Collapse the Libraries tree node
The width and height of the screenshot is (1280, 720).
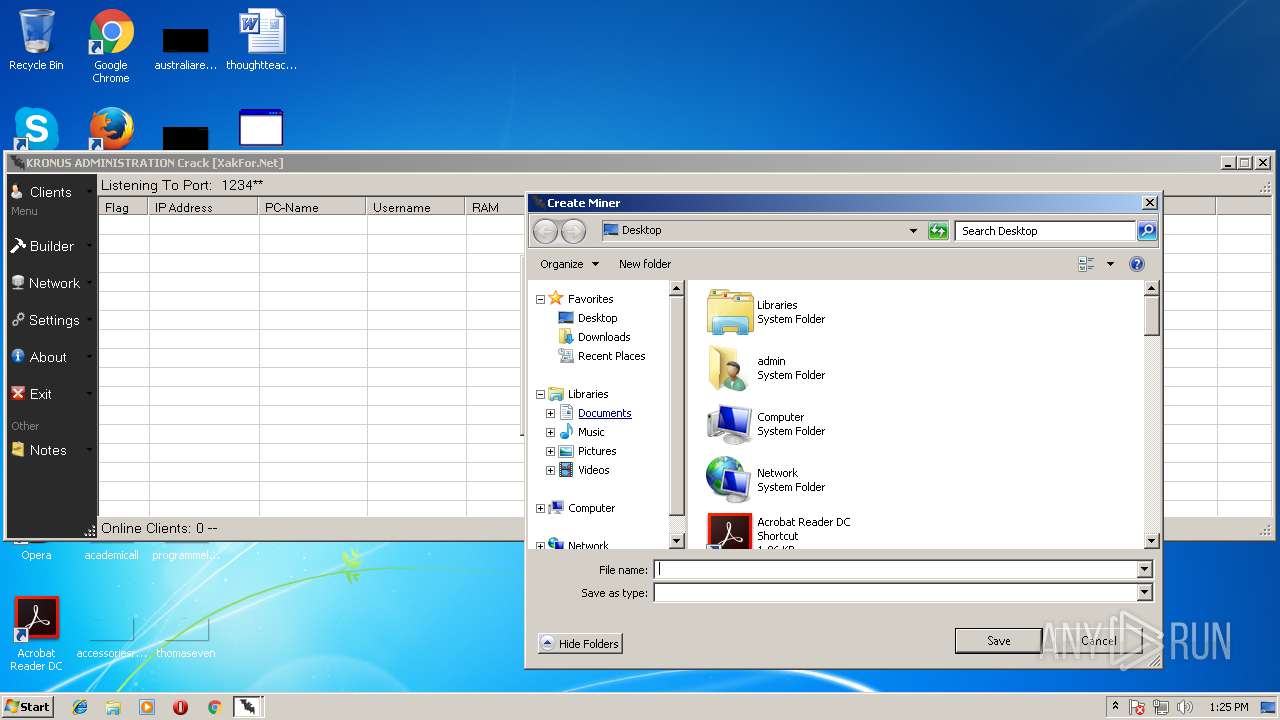[541, 394]
